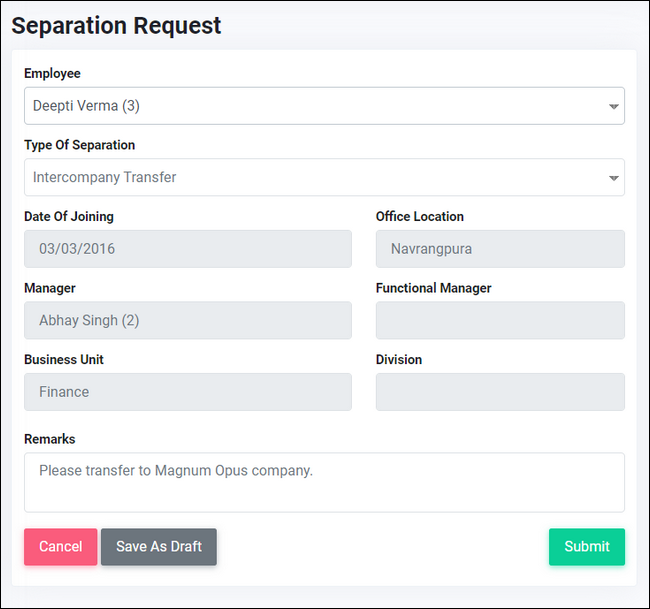Image resolution: width=650 pixels, height=609 pixels.
Task: Open the Employee dropdown arrow
Action: (x=614, y=107)
